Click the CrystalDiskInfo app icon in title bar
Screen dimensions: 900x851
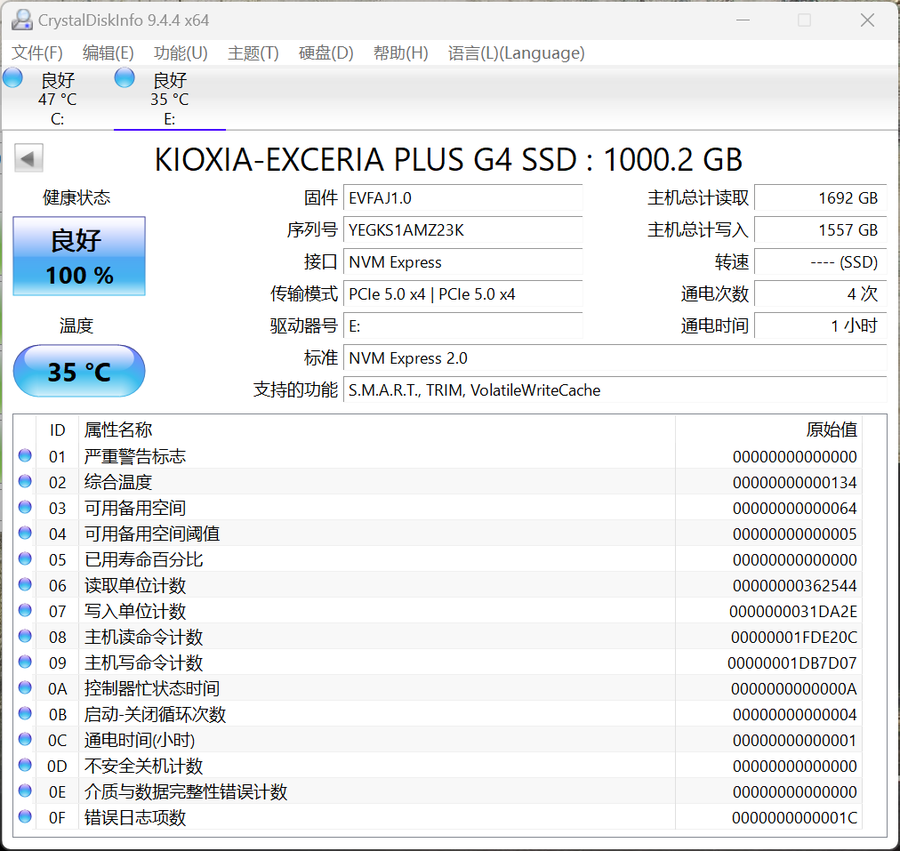click(22, 20)
